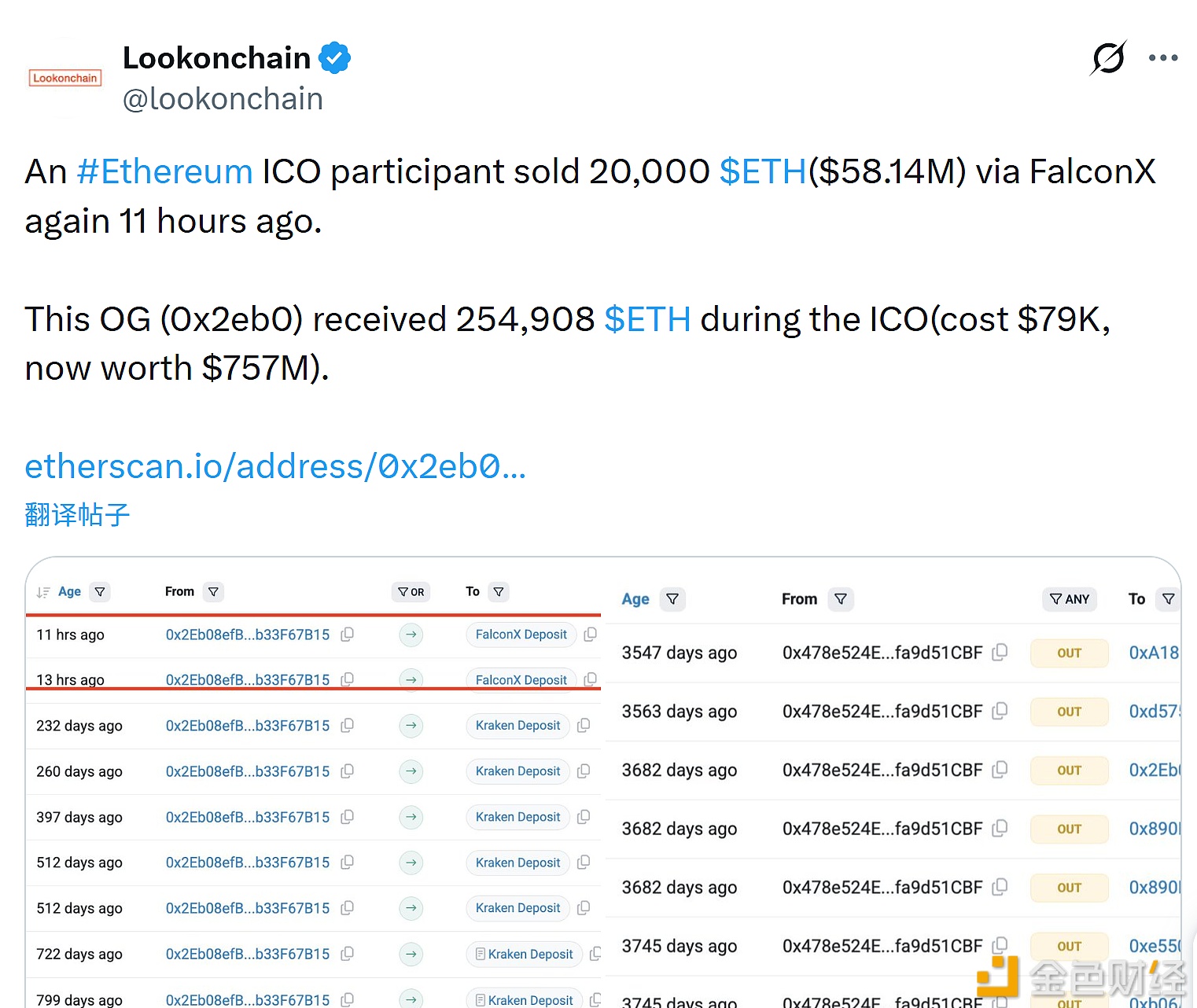Toggle the ANY filter mode
1197x1008 pixels.
click(x=1070, y=599)
